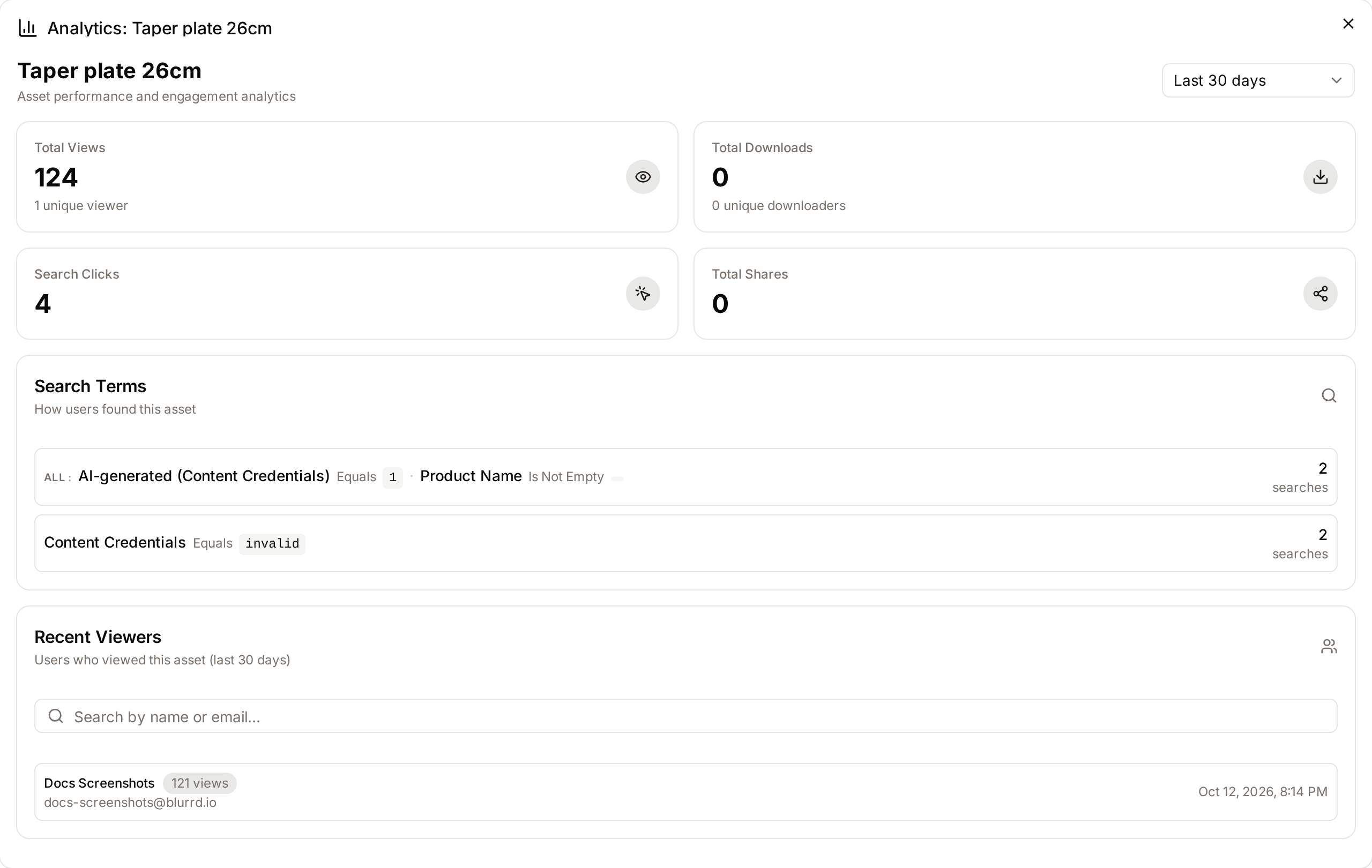1372x868 pixels.
Task: Click the '1 unique viewer' text
Action: coord(81,206)
